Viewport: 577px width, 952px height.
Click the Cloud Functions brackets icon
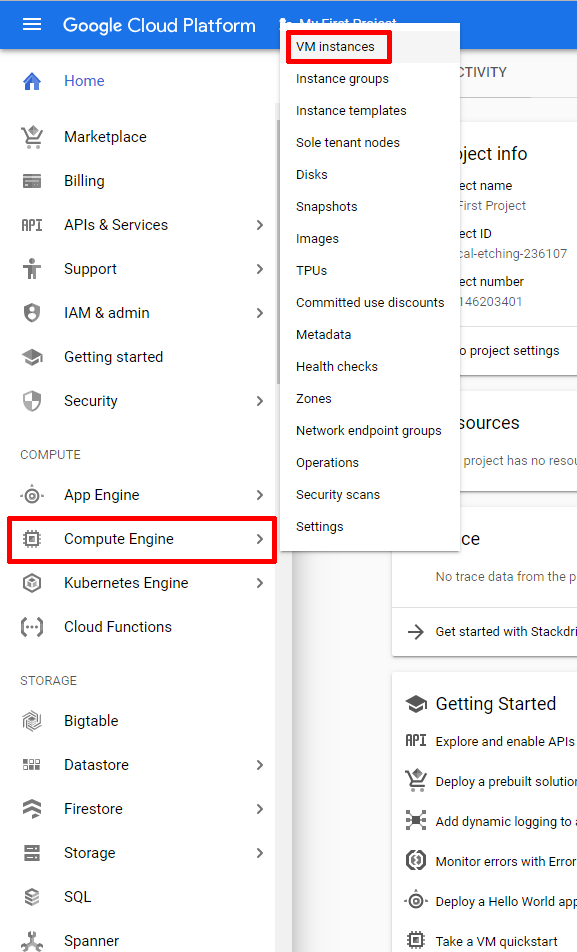pyautogui.click(x=32, y=627)
